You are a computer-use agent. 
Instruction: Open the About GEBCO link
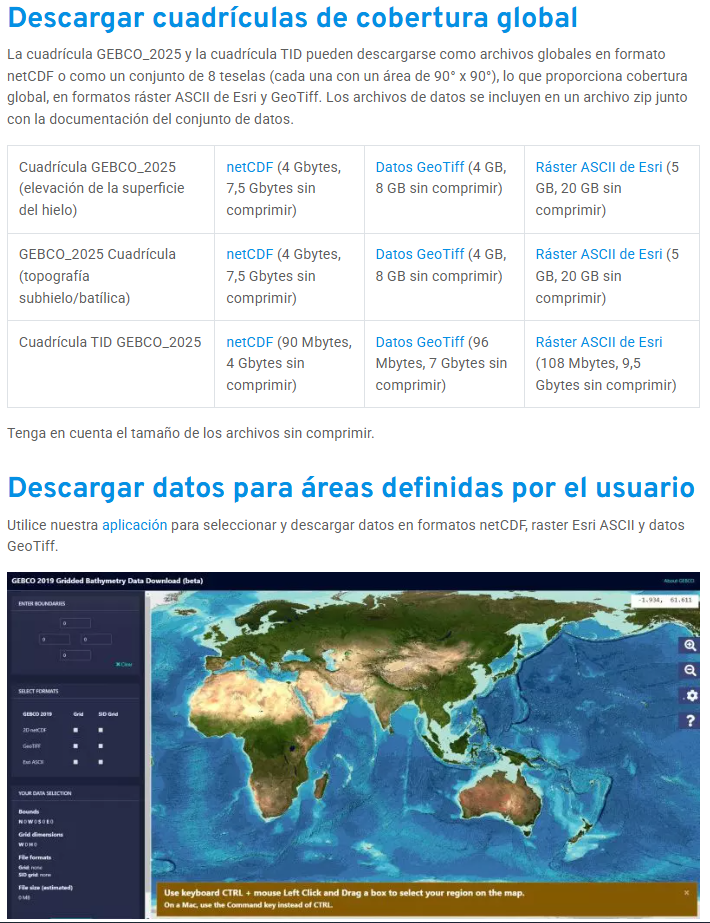click(679, 580)
